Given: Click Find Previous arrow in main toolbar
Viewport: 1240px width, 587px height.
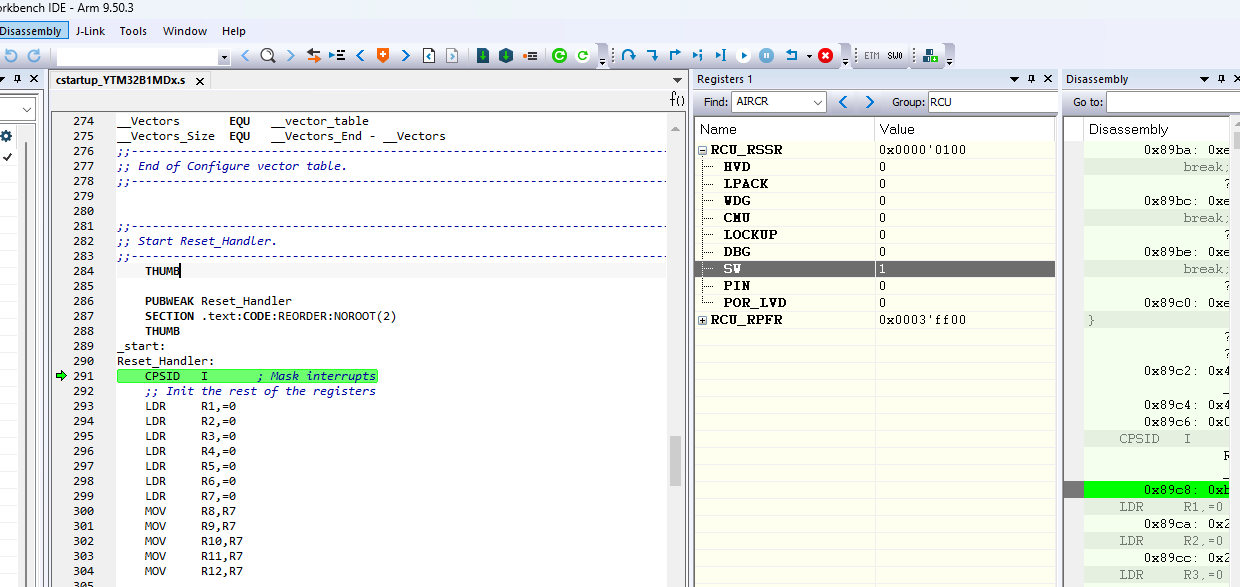Looking at the screenshot, I should [245, 56].
